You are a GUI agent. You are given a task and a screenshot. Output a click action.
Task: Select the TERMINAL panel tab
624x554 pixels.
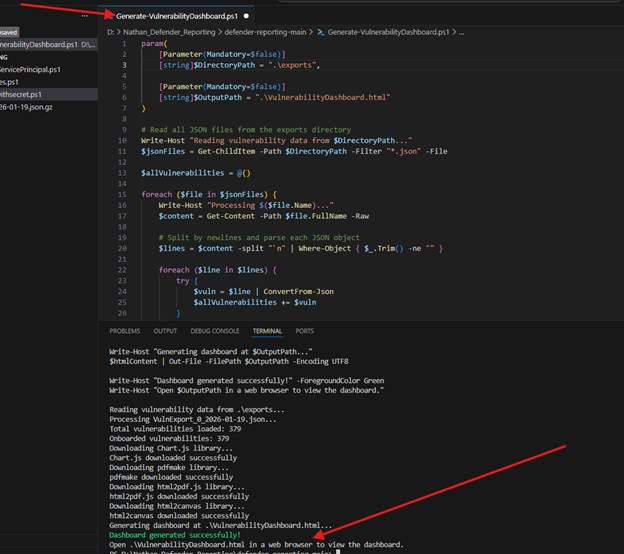coord(267,331)
